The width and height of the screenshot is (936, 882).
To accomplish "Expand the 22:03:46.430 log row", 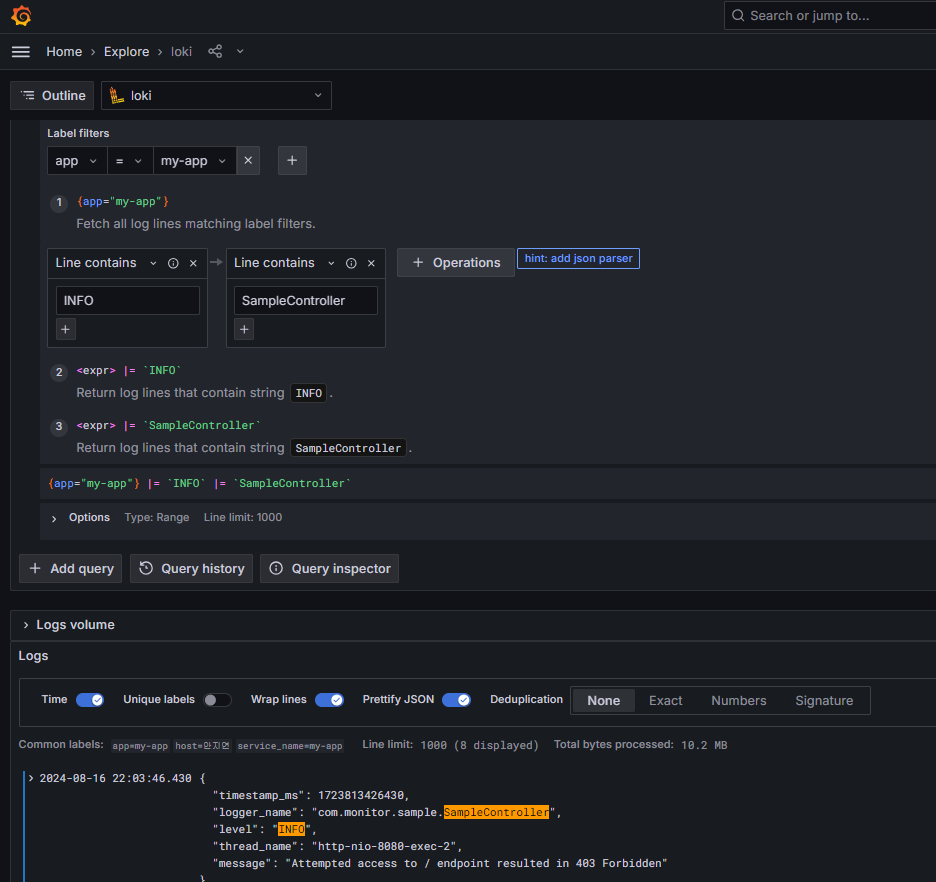I will coord(31,778).
